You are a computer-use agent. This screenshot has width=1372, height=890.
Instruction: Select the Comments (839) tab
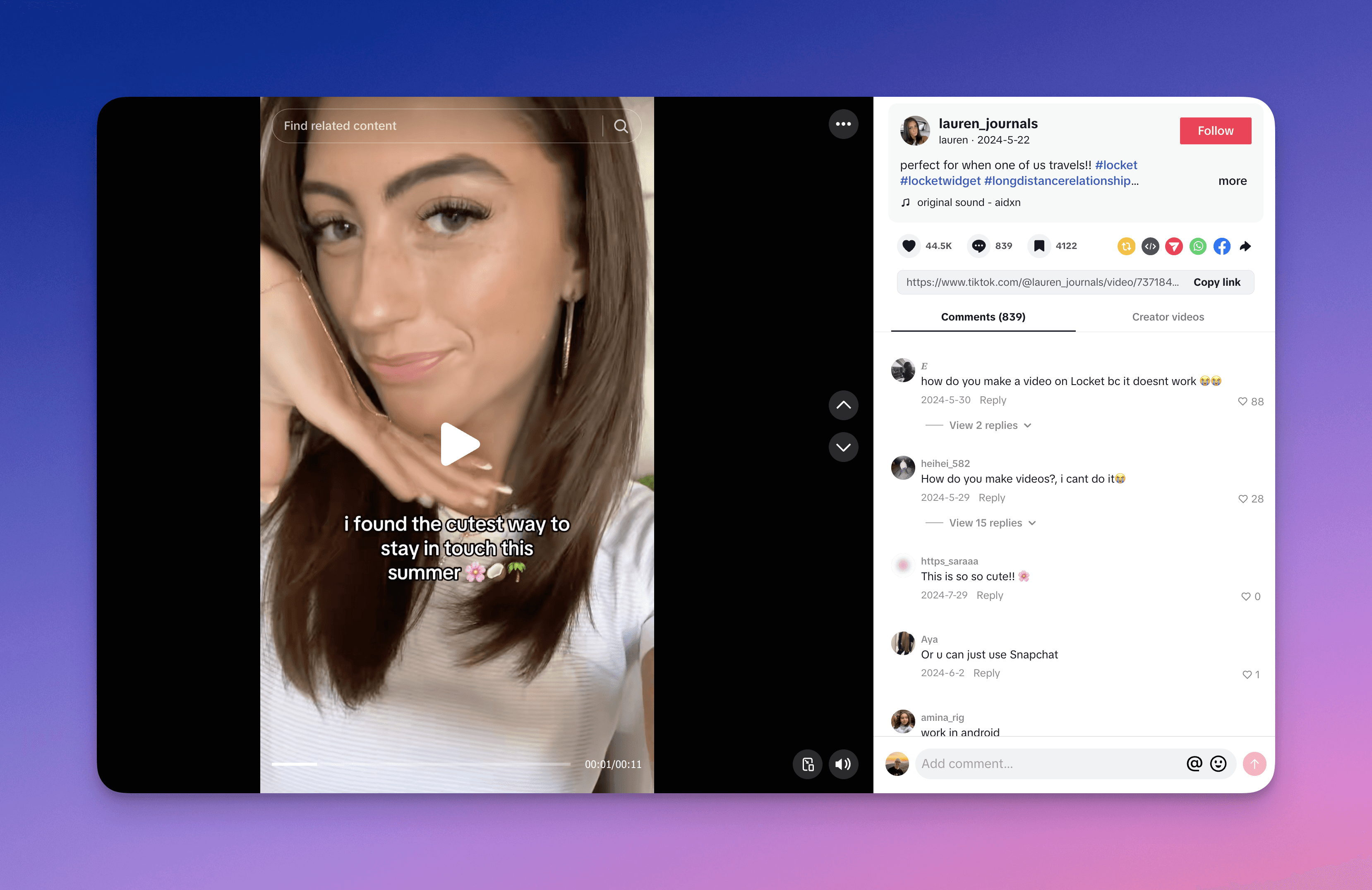click(983, 317)
